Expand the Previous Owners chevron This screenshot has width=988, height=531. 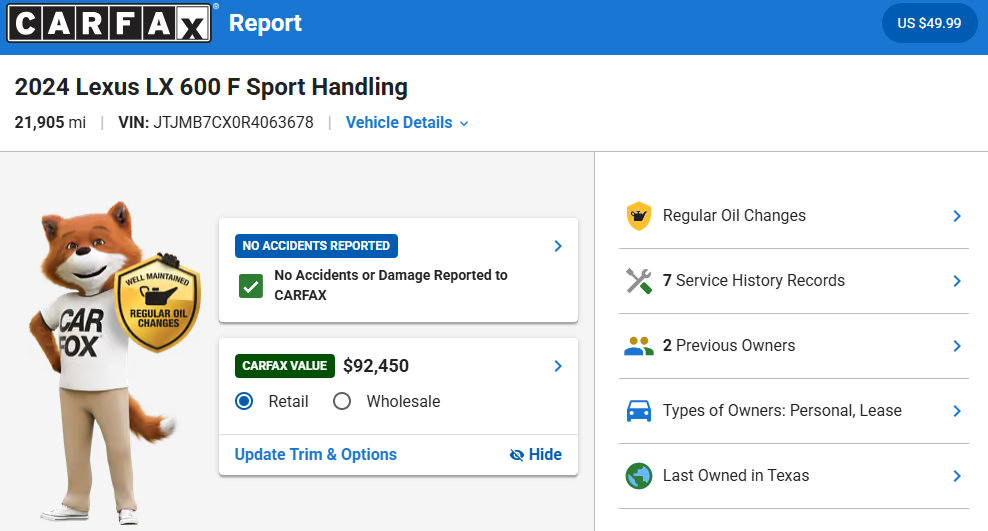click(957, 346)
